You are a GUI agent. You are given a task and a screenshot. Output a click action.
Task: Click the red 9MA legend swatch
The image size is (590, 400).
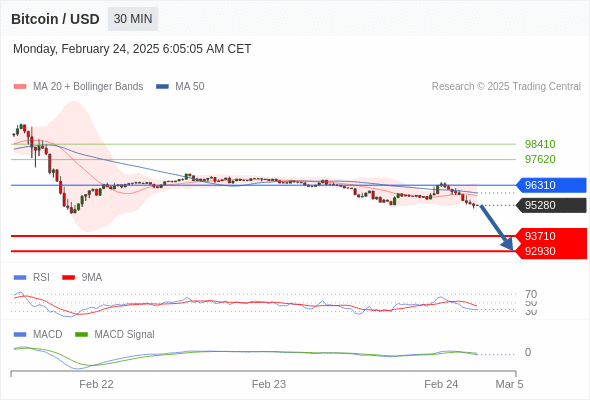click(x=68, y=278)
